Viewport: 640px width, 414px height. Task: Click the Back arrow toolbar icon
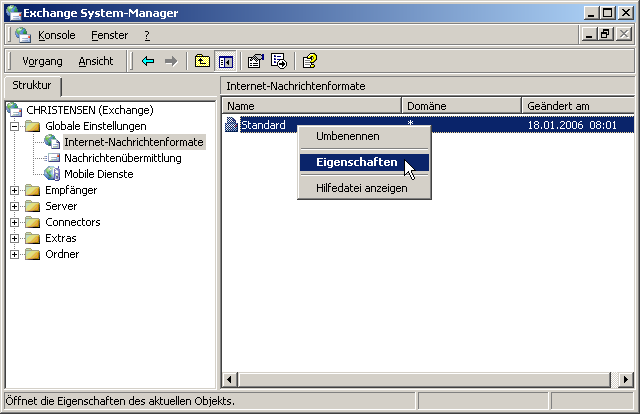148,61
